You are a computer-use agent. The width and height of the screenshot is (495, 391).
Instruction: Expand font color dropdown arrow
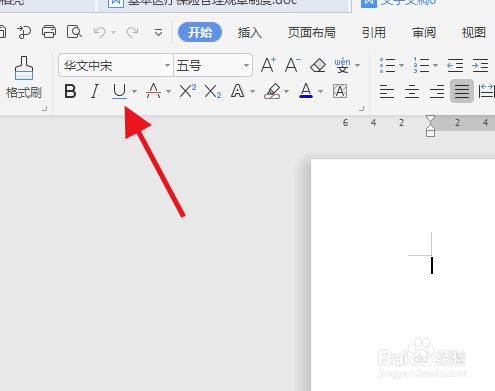(321, 91)
